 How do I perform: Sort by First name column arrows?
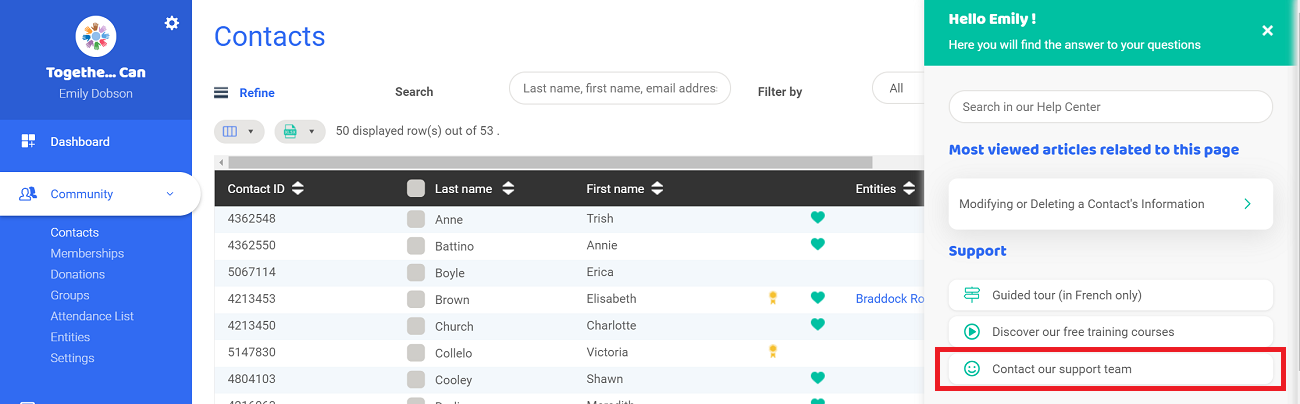657,189
